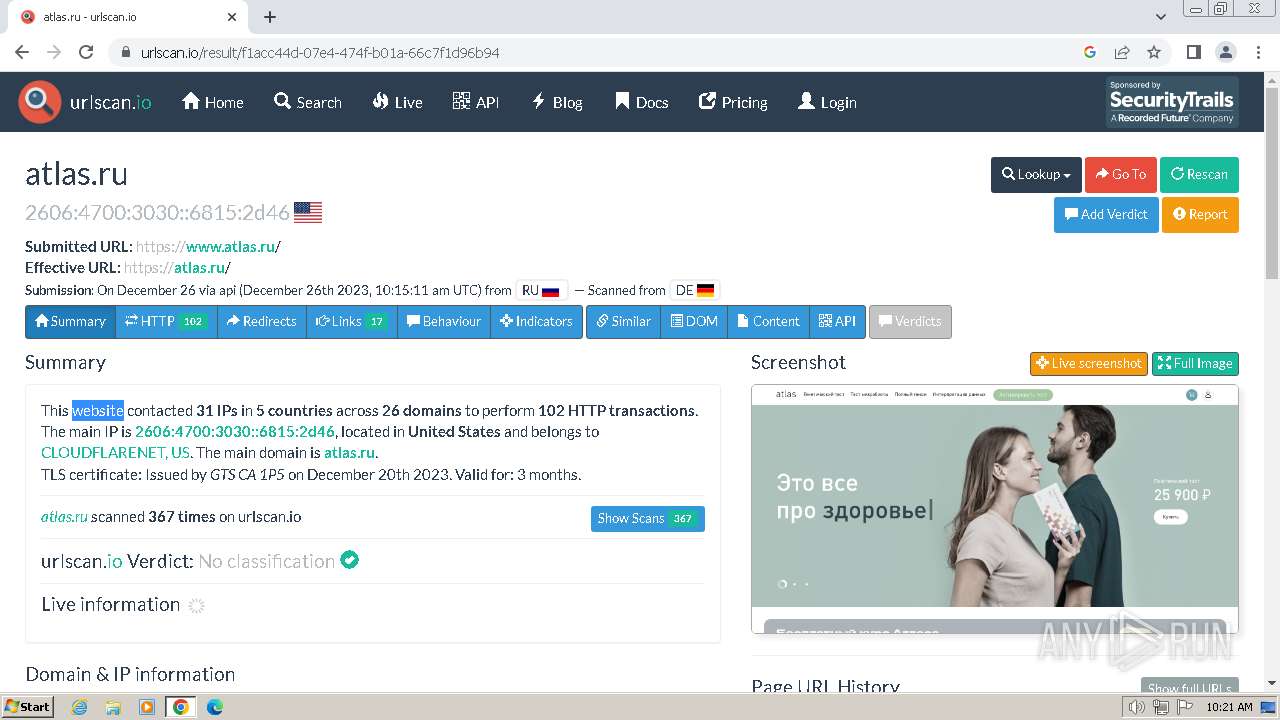Open the DOM tab
This screenshot has height=720, width=1280.
pos(694,321)
